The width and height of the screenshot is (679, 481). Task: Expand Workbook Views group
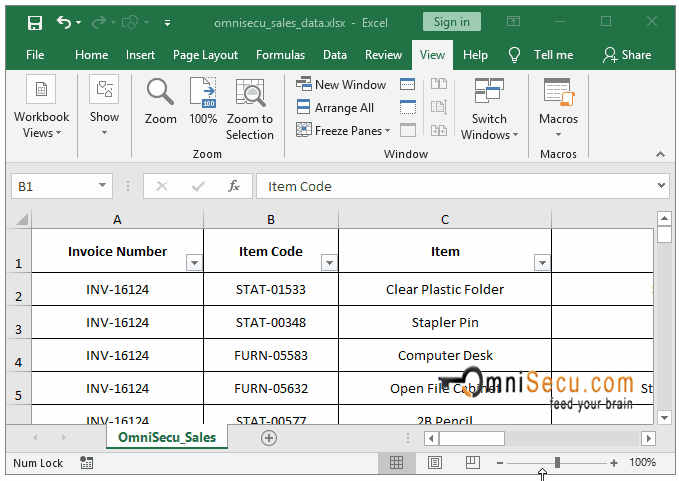[x=41, y=107]
